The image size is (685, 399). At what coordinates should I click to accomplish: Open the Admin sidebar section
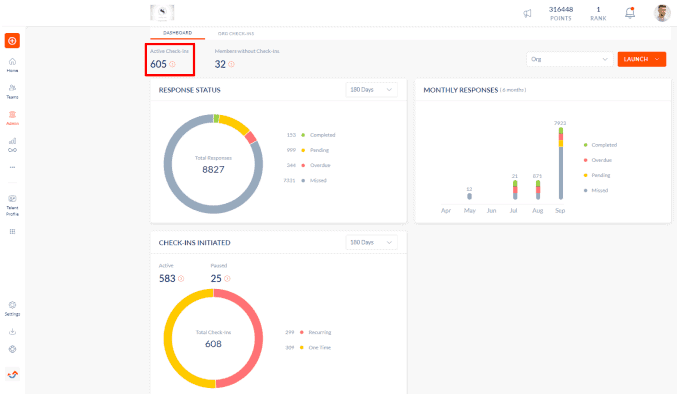pos(12,118)
